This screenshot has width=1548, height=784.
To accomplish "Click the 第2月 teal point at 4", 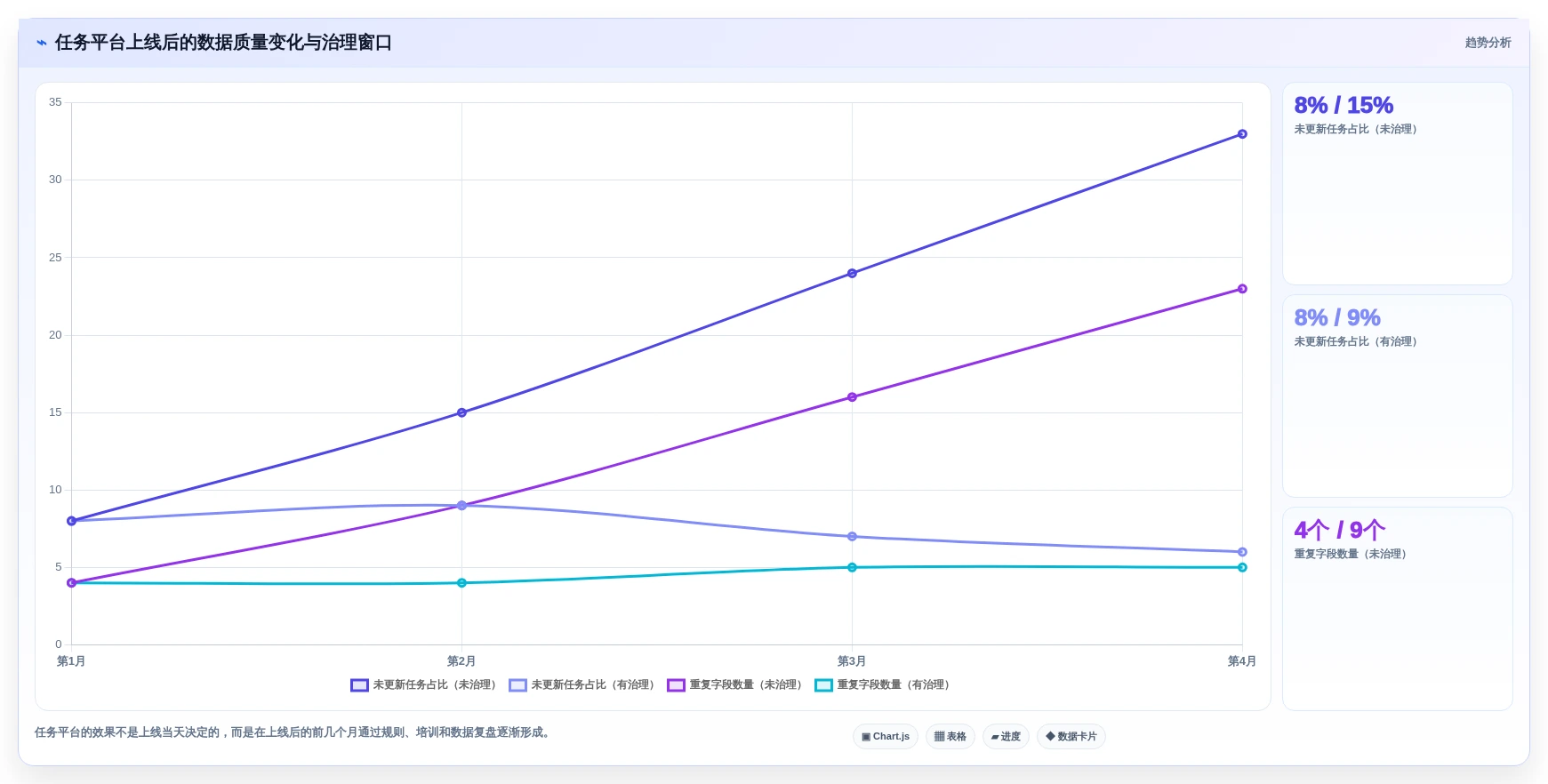I will point(461,583).
